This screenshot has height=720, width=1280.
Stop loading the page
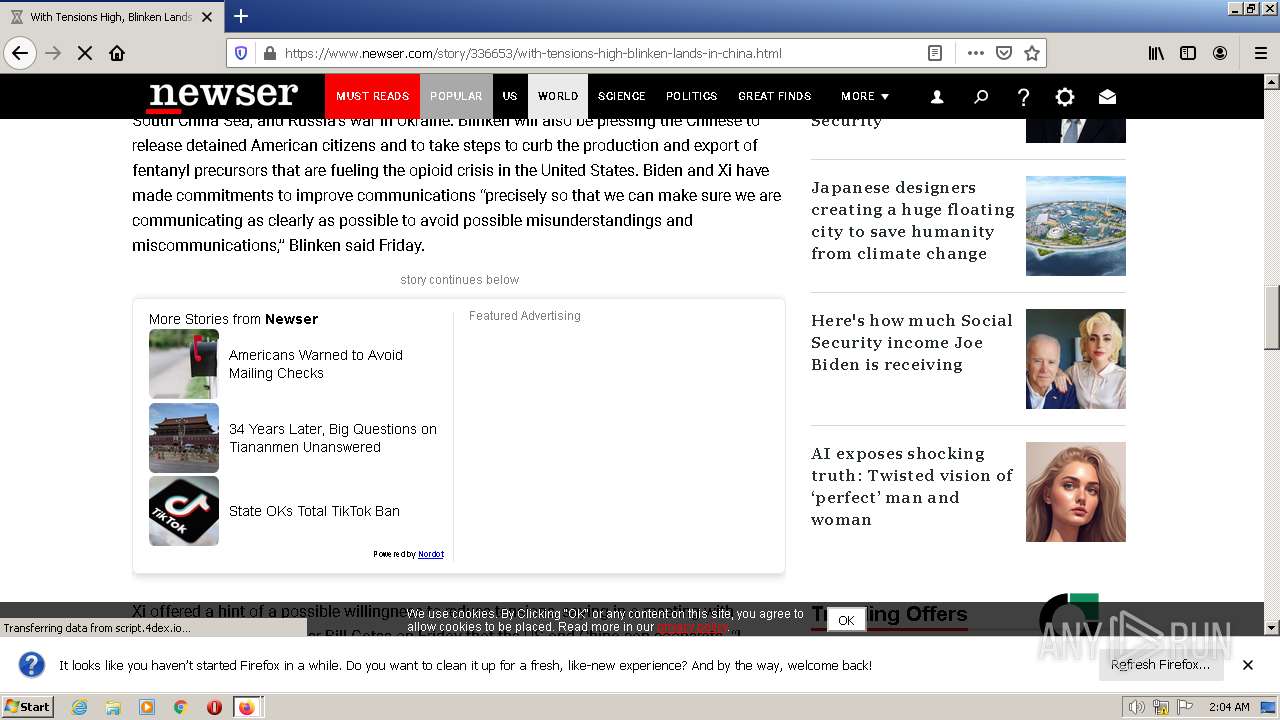coord(85,53)
